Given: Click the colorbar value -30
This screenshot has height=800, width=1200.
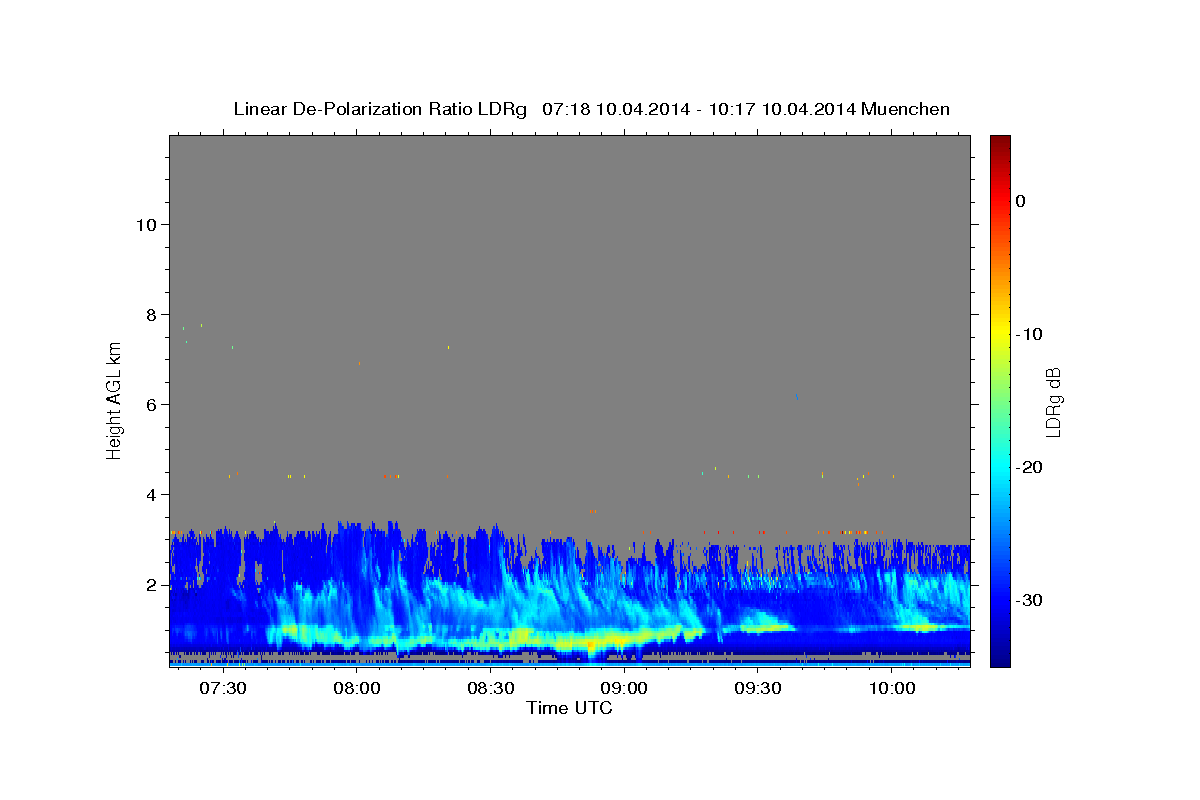Looking at the screenshot, I should (1029, 600).
